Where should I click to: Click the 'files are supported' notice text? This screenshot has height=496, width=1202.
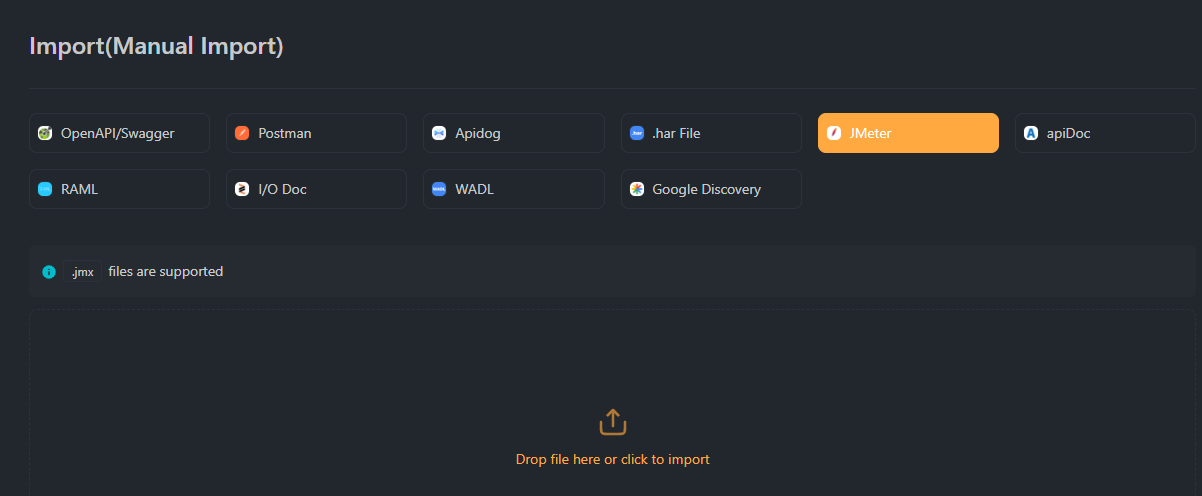pyautogui.click(x=166, y=271)
